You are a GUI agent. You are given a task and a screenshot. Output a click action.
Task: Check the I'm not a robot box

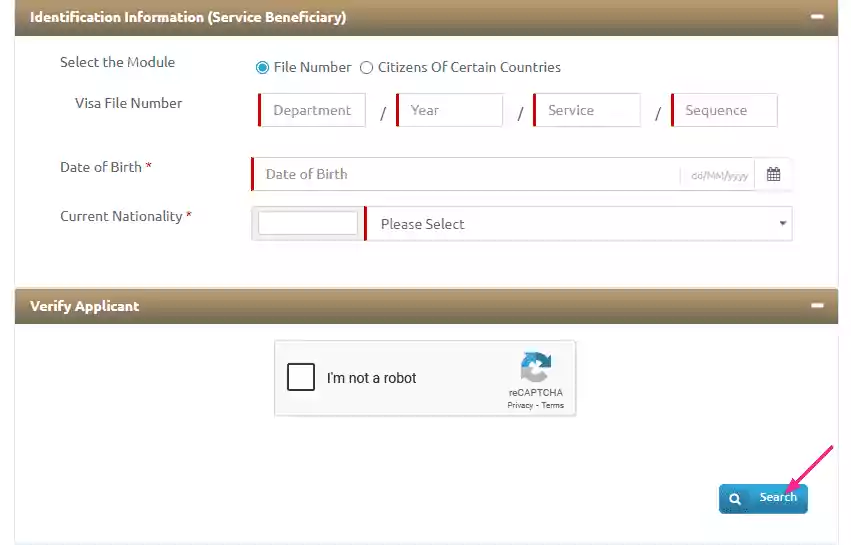tap(301, 377)
